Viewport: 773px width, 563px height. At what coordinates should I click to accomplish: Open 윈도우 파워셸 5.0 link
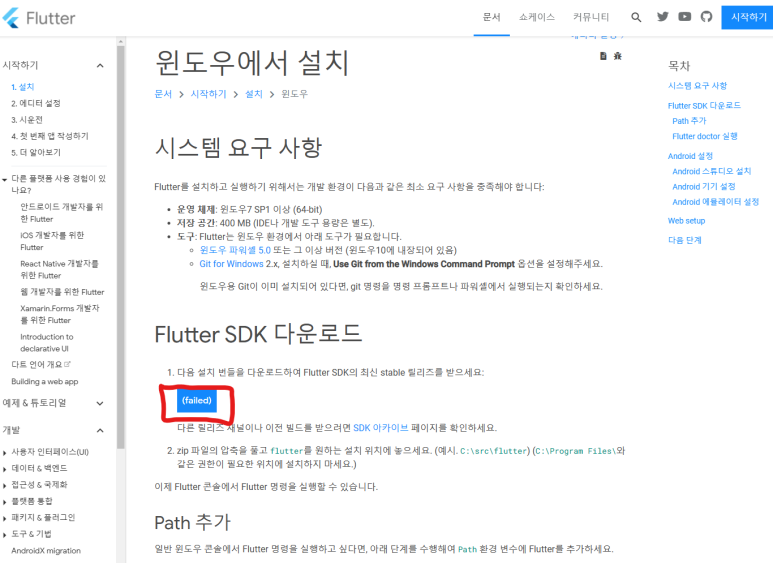235,250
